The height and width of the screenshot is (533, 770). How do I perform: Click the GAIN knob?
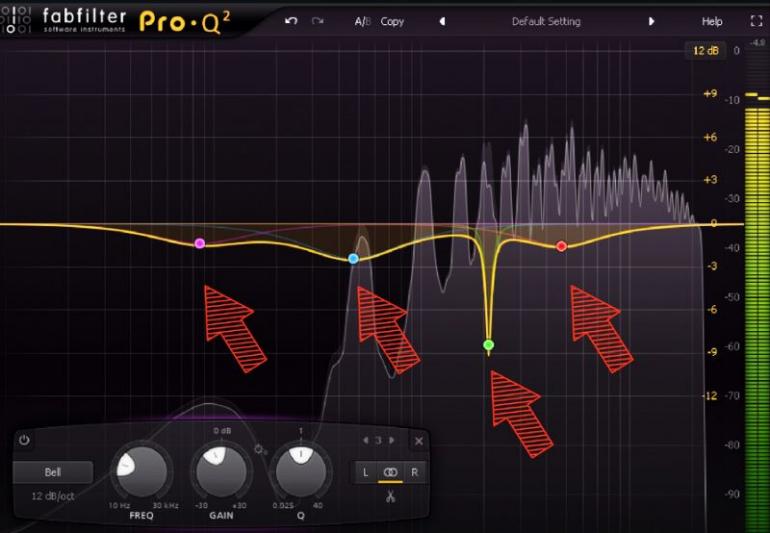click(221, 472)
